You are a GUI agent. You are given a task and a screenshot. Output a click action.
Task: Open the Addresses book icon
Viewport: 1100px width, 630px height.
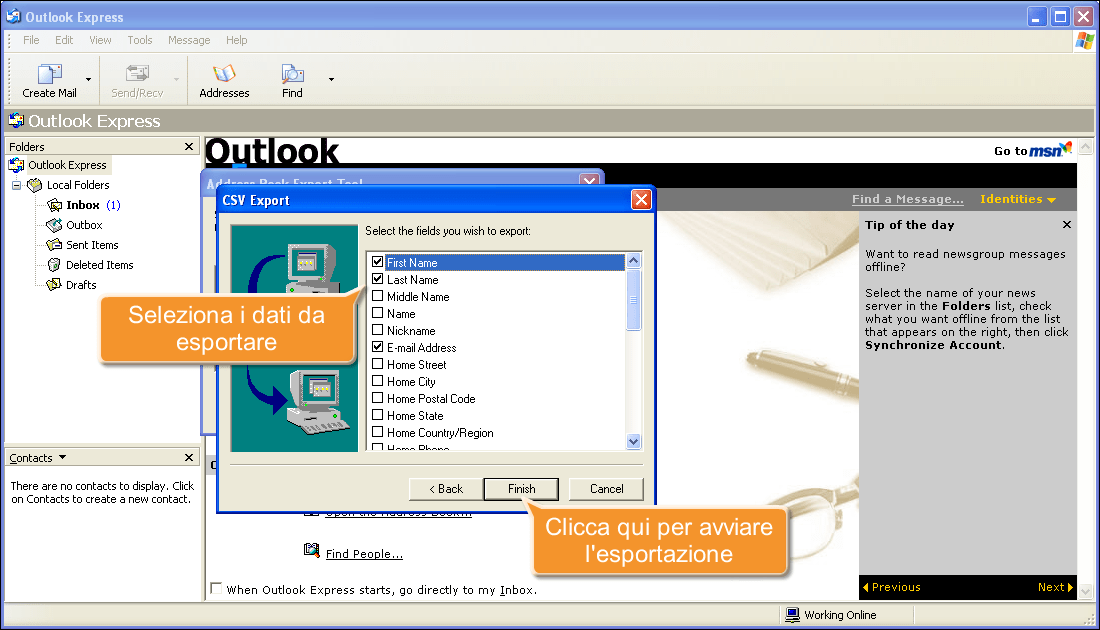point(224,74)
